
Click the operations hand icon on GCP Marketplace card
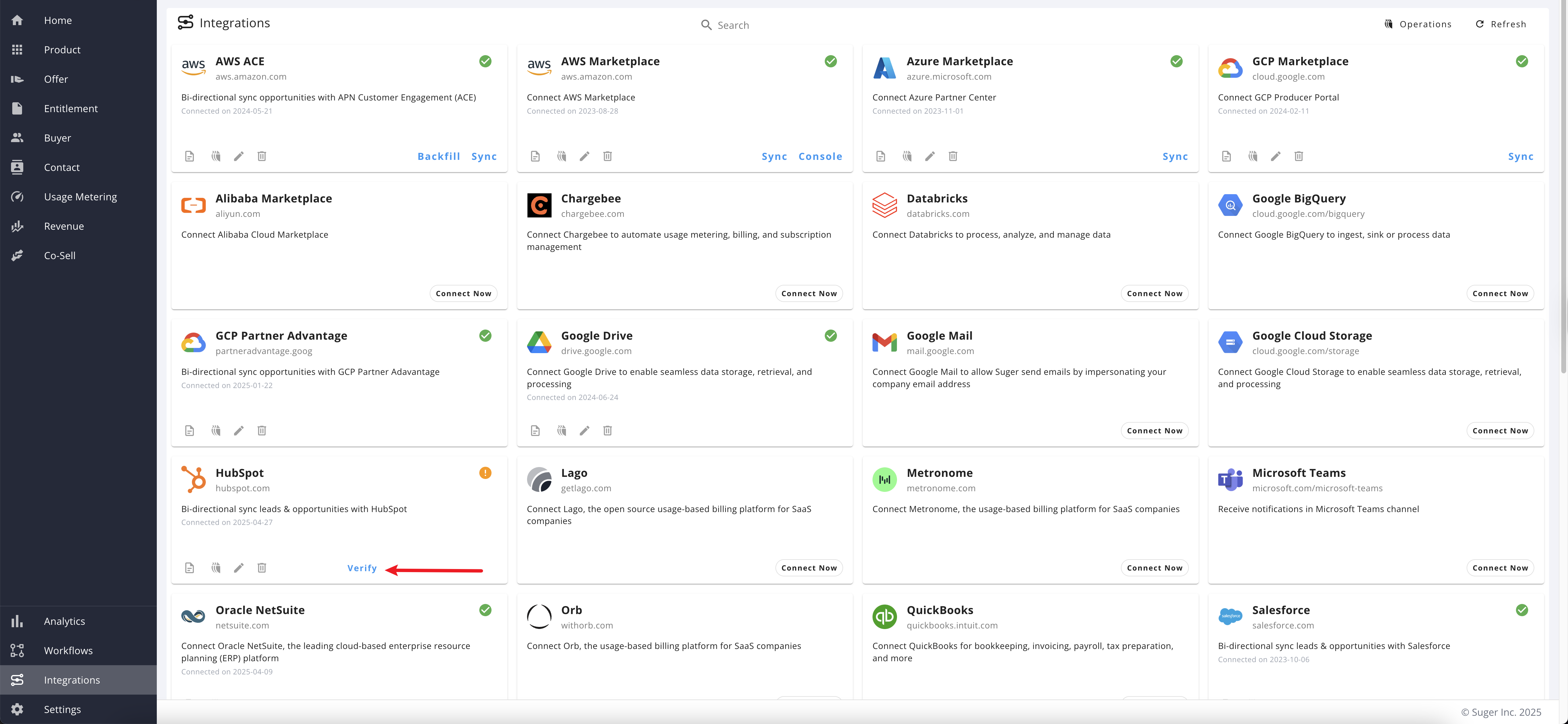coord(1253,156)
